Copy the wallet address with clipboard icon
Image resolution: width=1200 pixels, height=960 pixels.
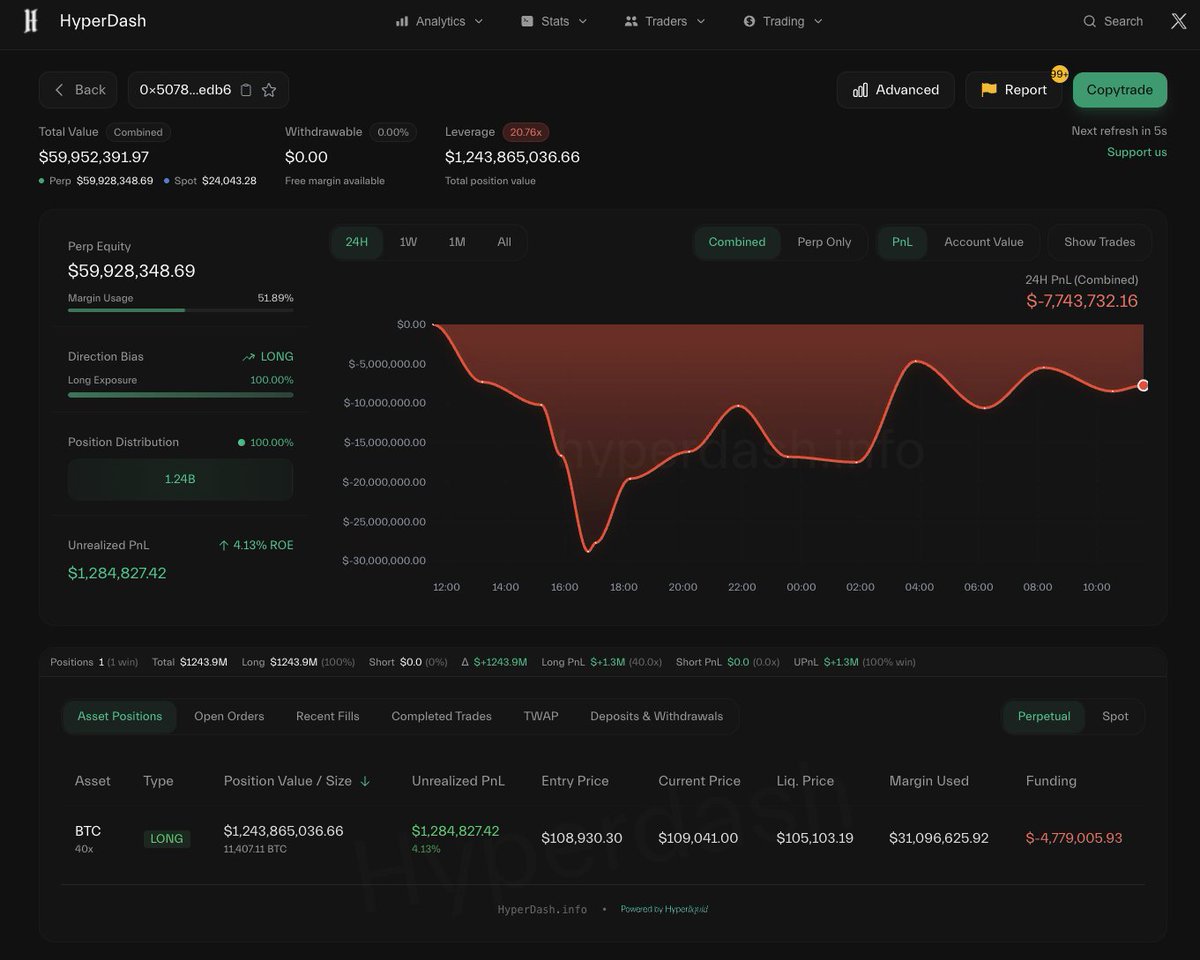pyautogui.click(x=246, y=90)
